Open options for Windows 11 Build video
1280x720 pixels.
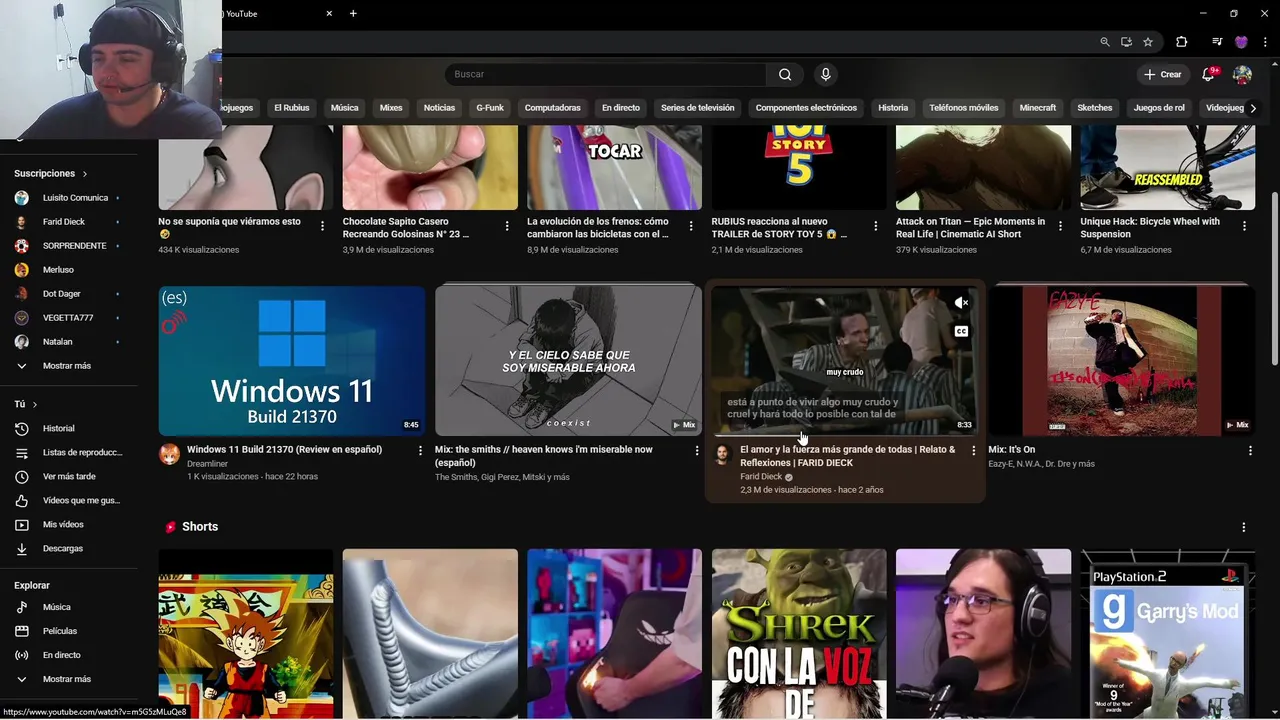click(420, 451)
